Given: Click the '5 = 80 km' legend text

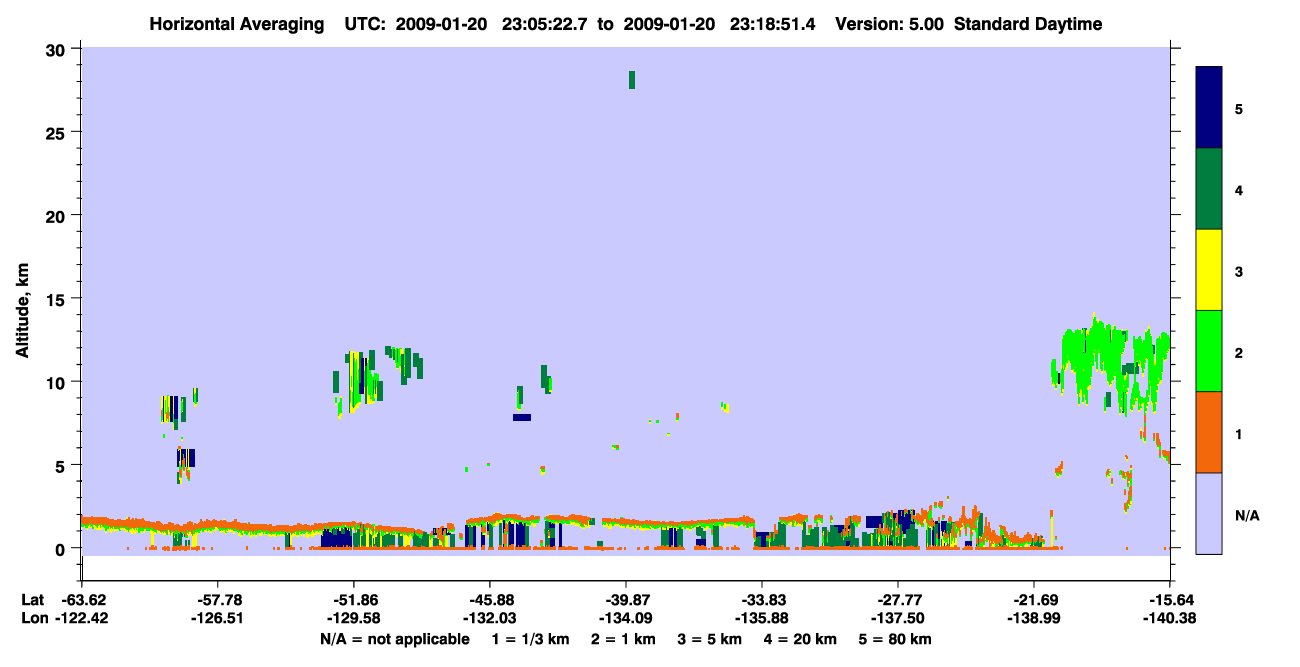Looking at the screenshot, I should pyautogui.click(x=895, y=639).
